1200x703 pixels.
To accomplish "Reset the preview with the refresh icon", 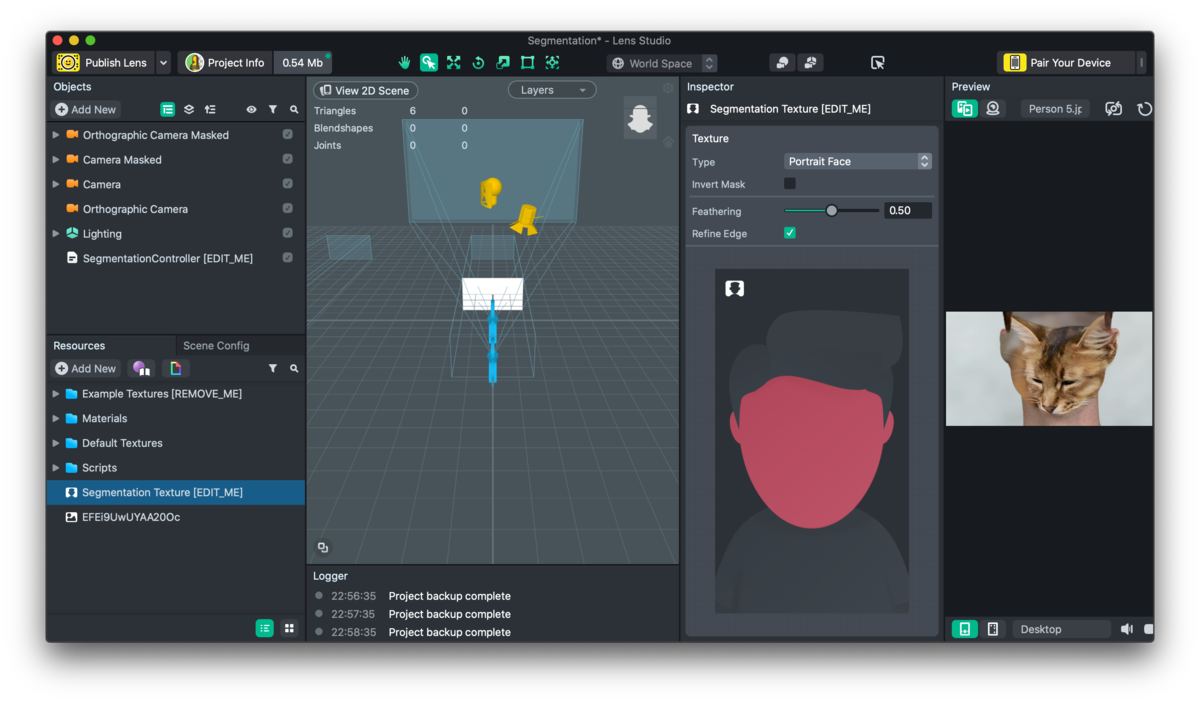I will 1145,109.
